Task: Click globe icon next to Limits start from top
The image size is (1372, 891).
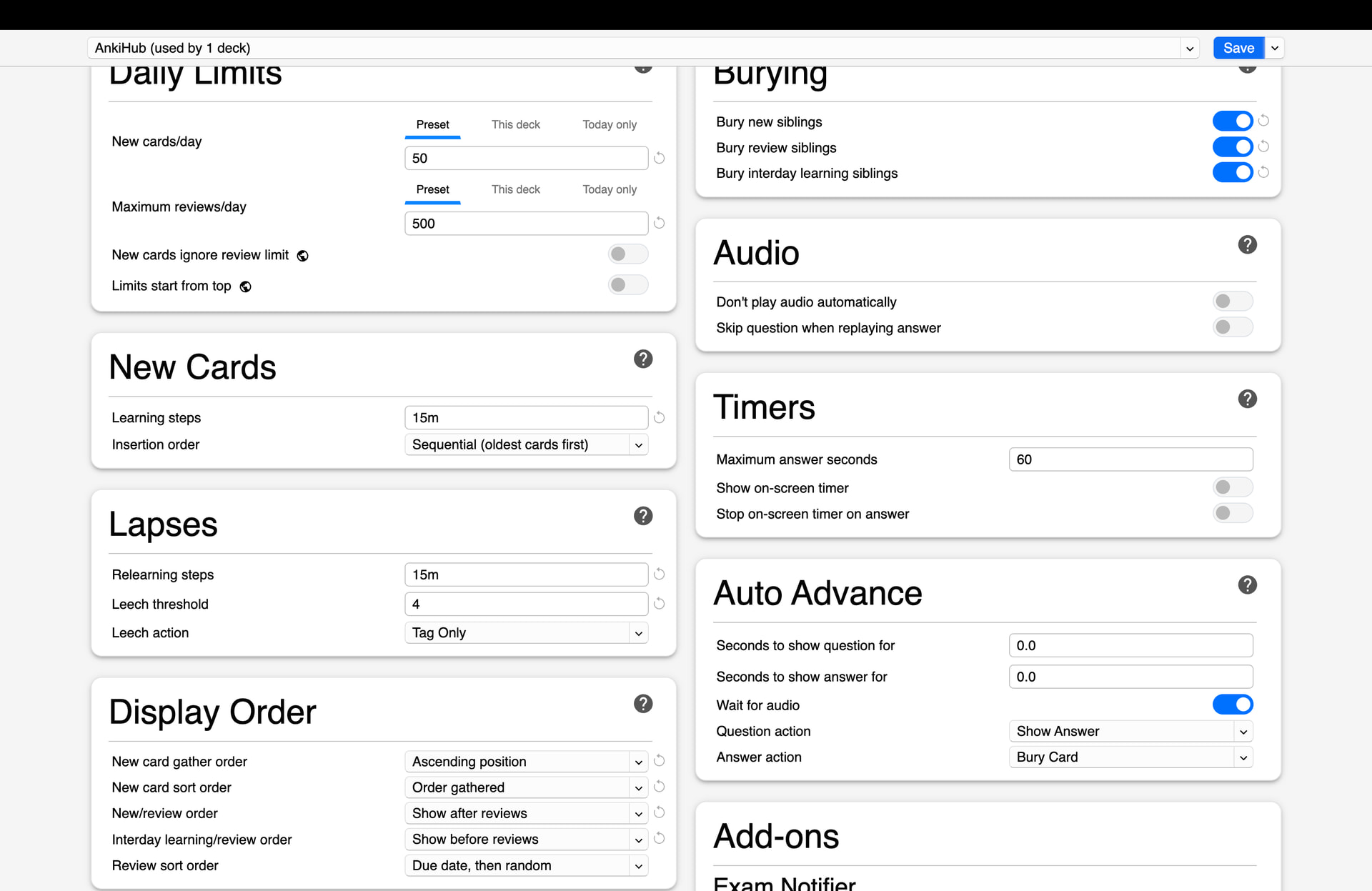Action: (245, 287)
